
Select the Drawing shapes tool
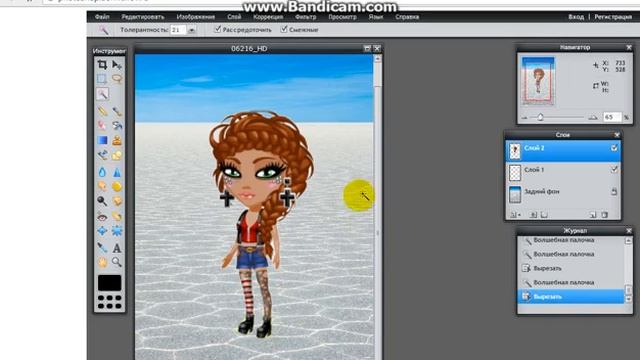(117, 155)
